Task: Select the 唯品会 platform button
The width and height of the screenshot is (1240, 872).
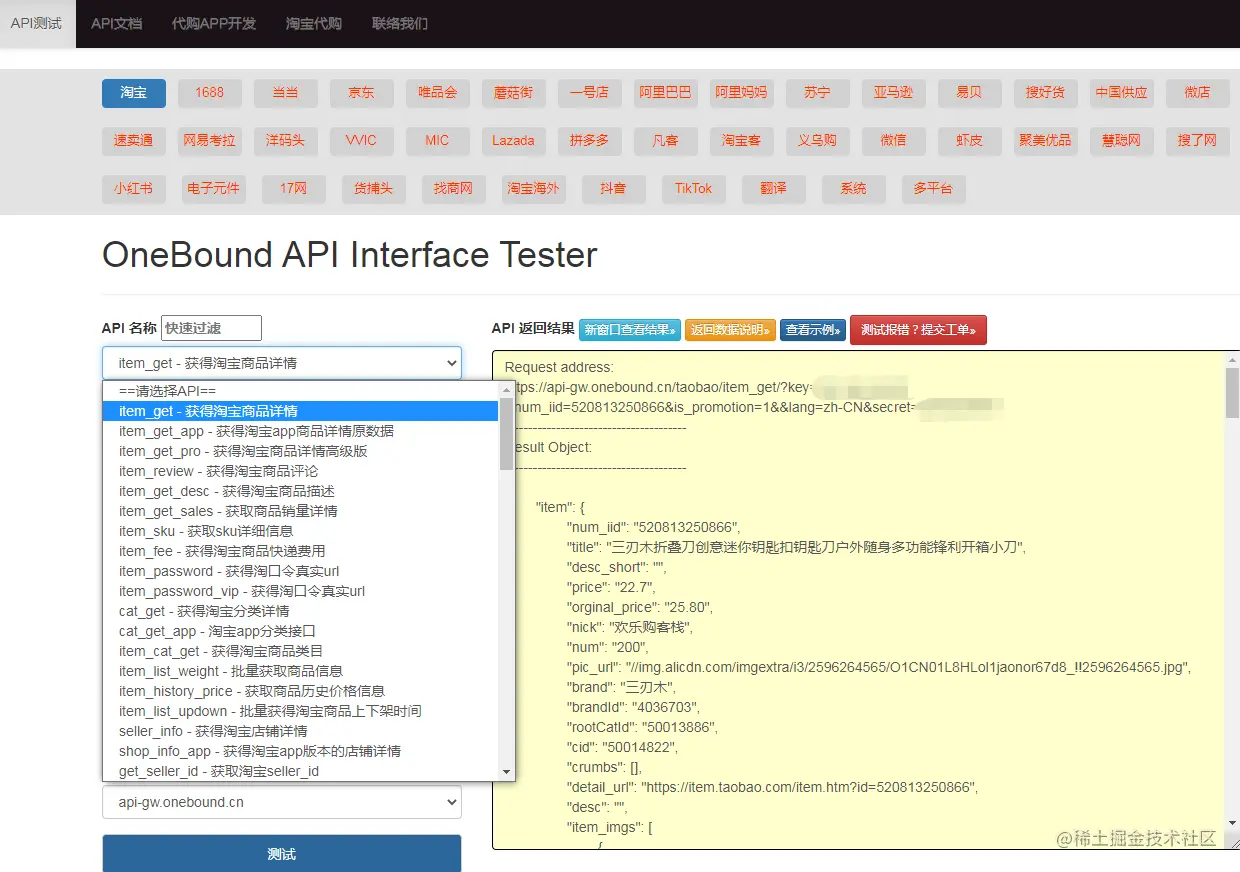Action: [x=438, y=93]
